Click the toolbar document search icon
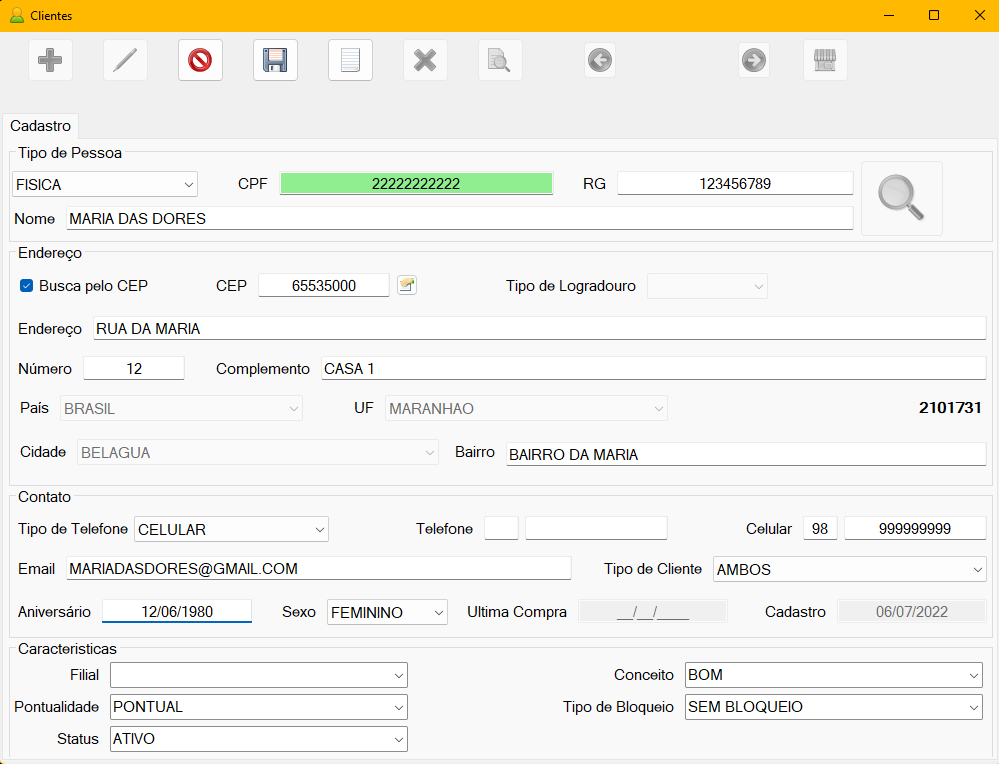This screenshot has height=764, width=999. (x=499, y=60)
